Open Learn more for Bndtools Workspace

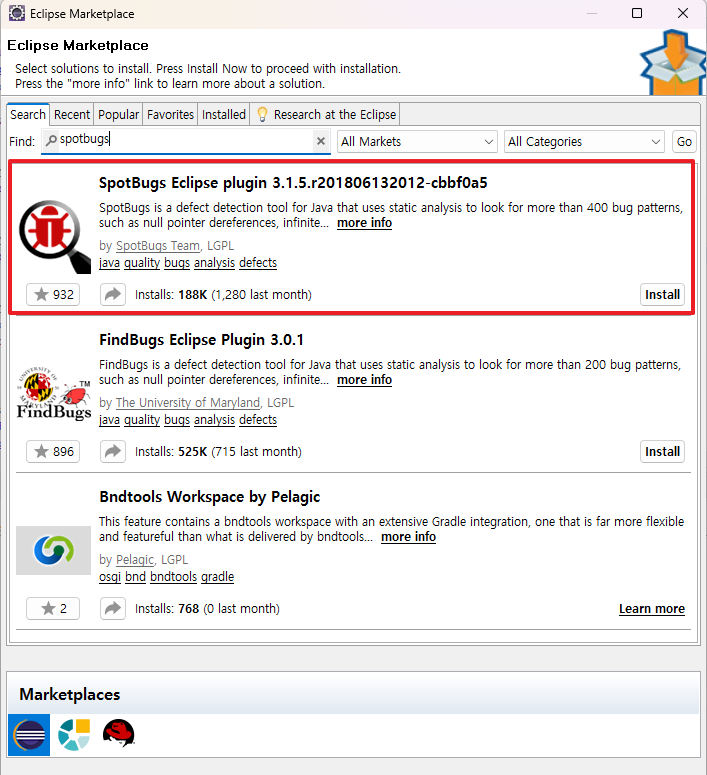click(x=652, y=609)
